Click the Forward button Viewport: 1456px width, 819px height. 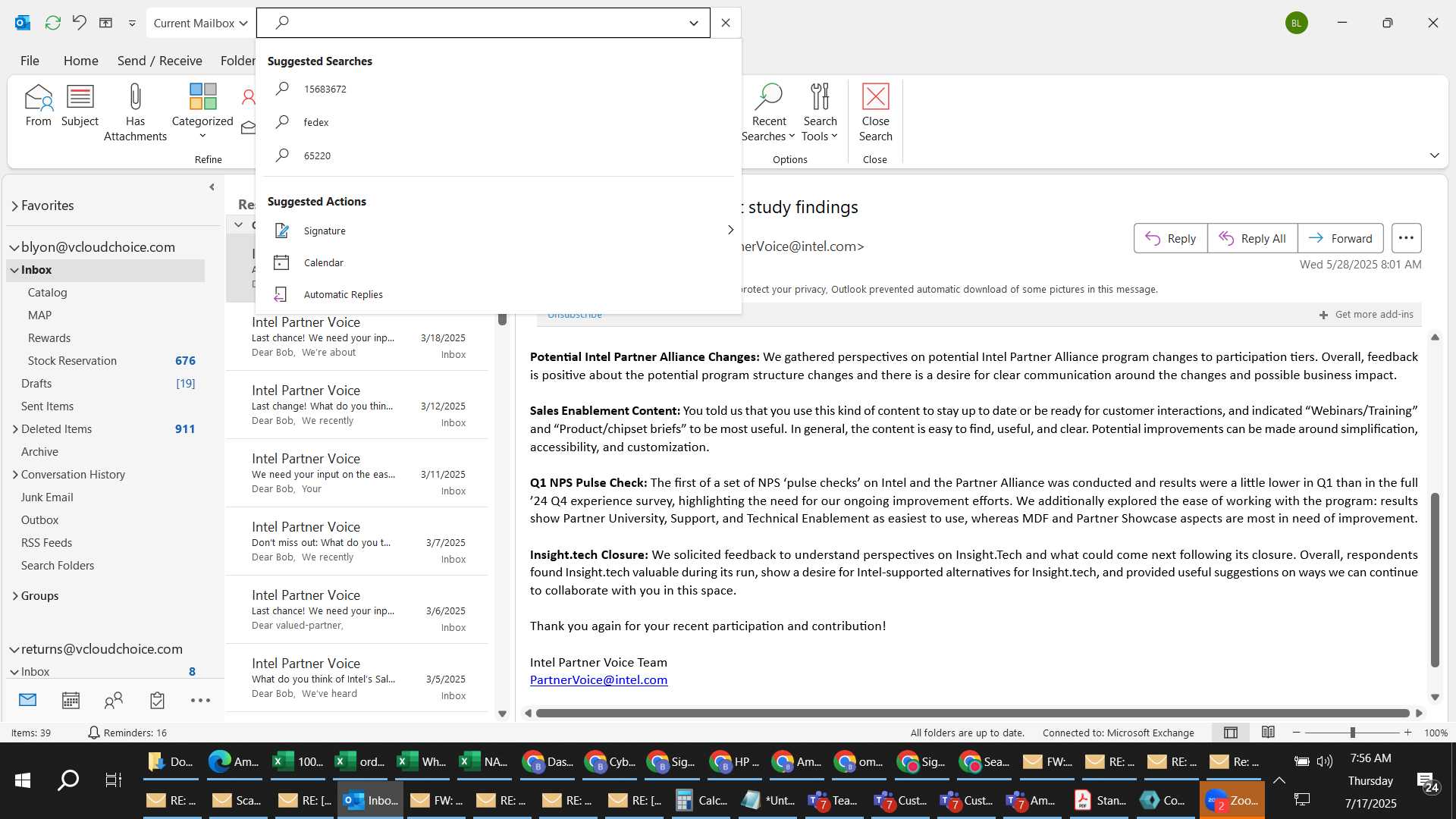[x=1340, y=238]
